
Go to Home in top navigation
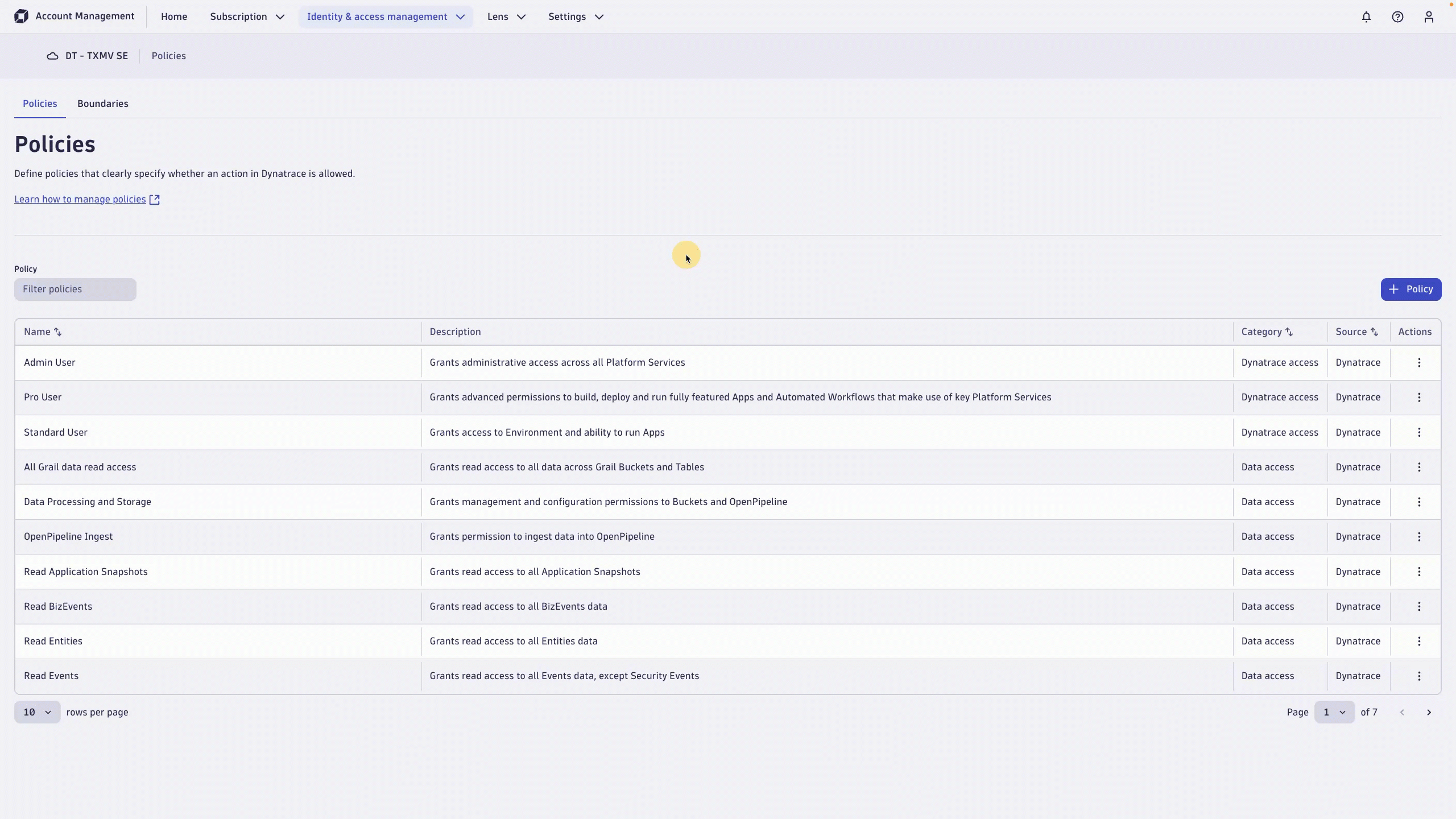coord(174,17)
